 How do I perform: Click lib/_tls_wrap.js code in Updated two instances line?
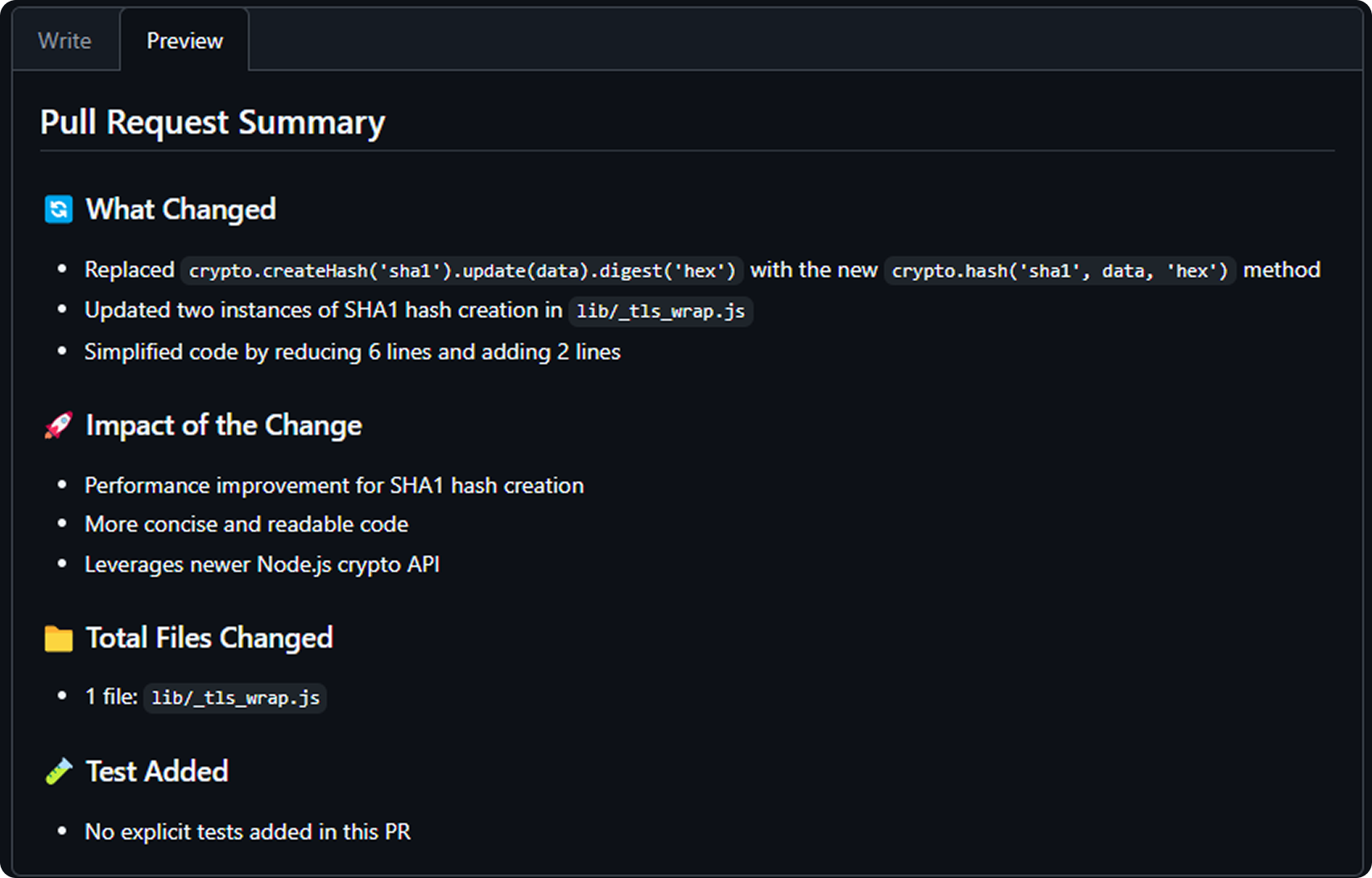(661, 311)
